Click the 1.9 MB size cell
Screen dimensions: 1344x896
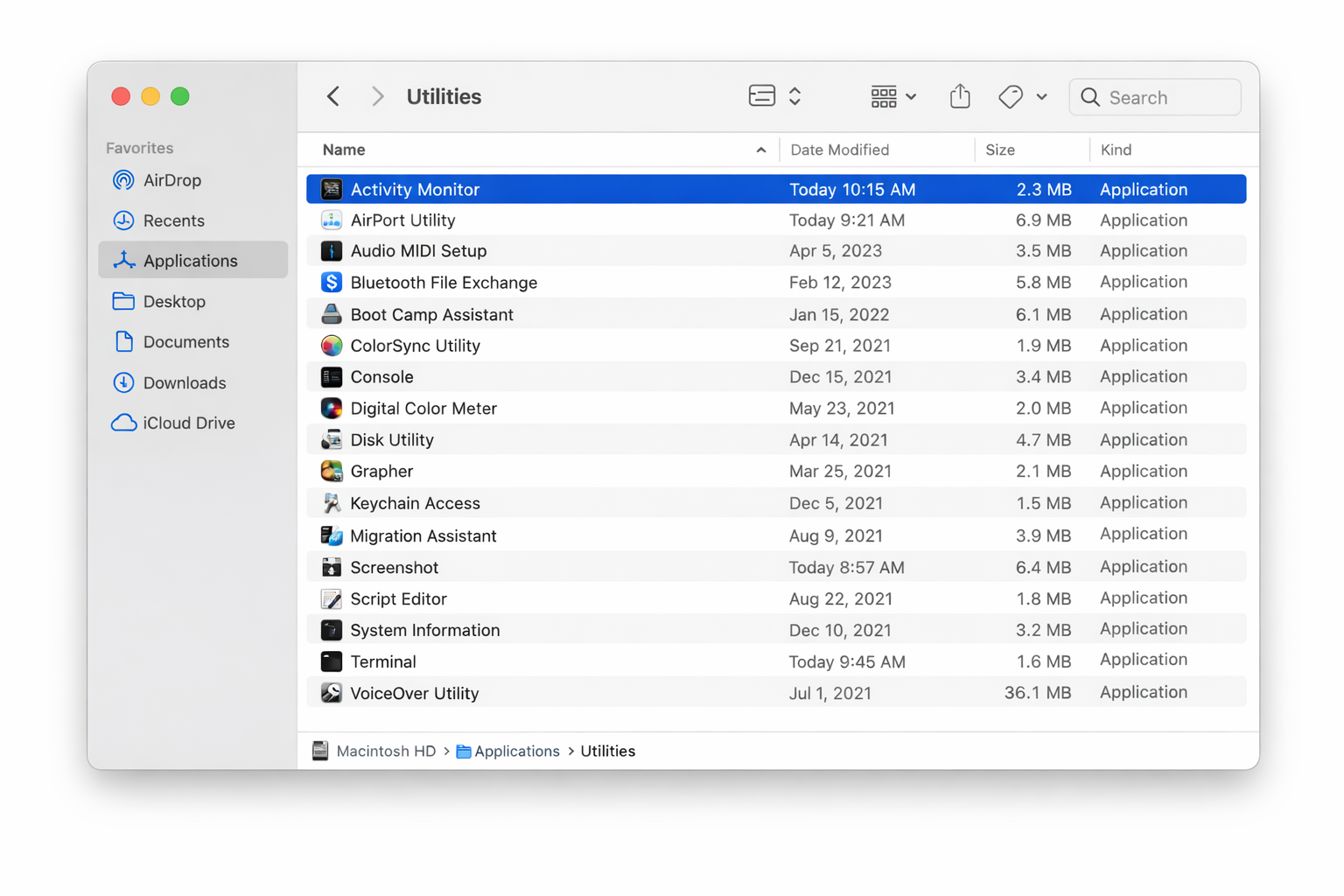click(1043, 346)
